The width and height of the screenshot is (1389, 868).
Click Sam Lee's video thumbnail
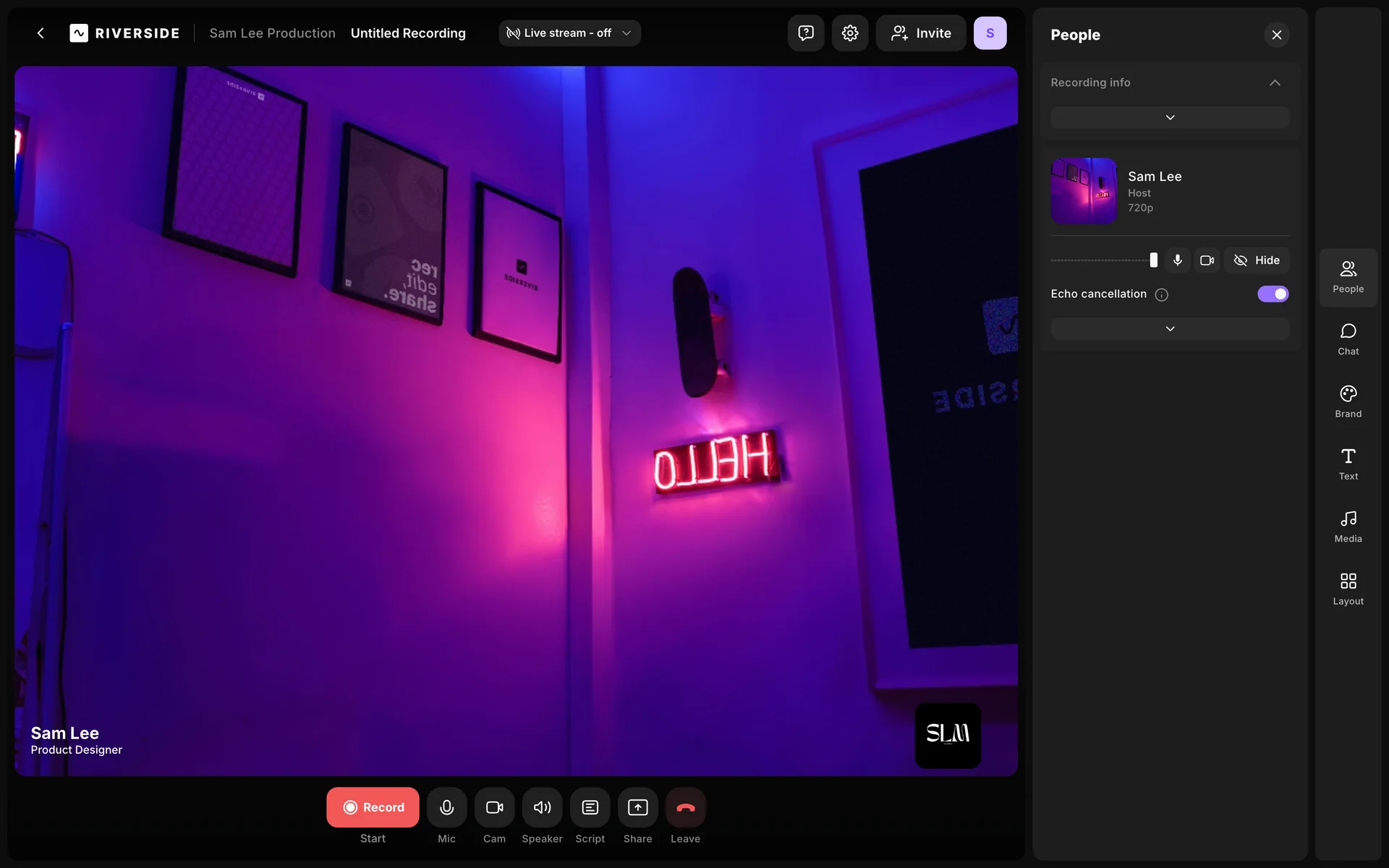click(1083, 191)
